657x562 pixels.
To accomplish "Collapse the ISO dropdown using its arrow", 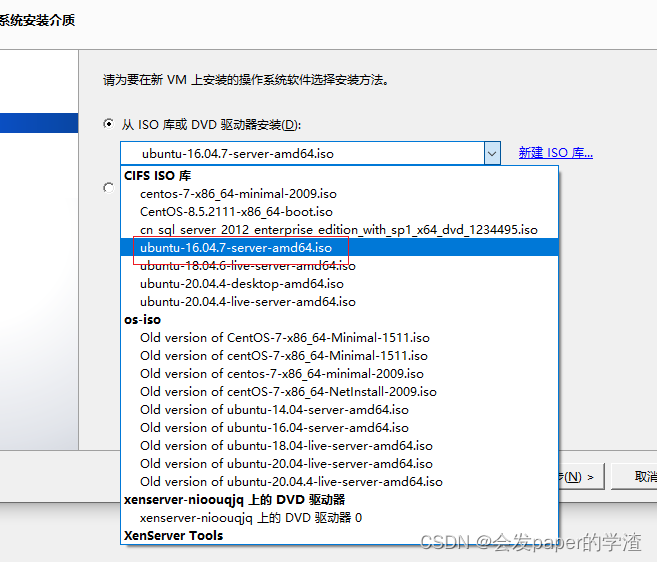I will (x=492, y=153).
